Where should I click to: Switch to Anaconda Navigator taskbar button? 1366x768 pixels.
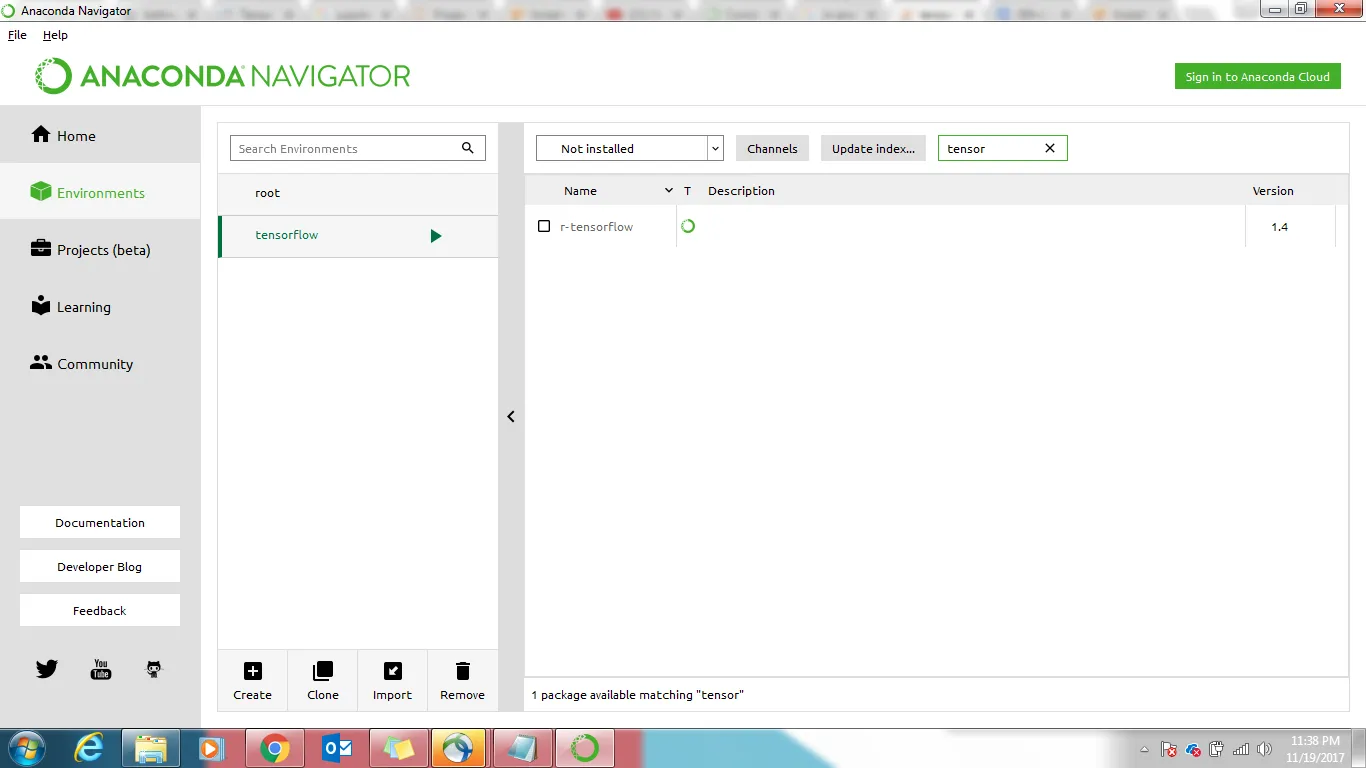tap(584, 748)
